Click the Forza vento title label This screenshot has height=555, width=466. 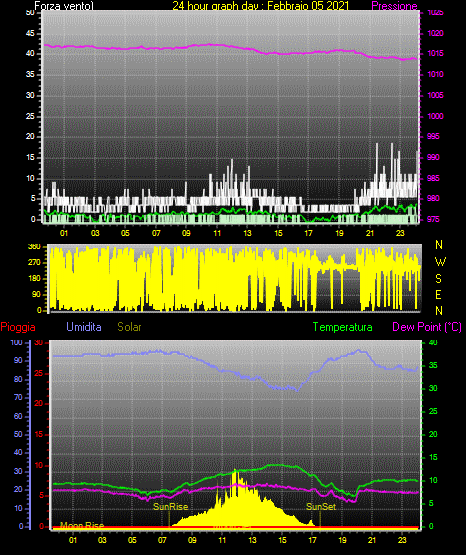coord(64,6)
